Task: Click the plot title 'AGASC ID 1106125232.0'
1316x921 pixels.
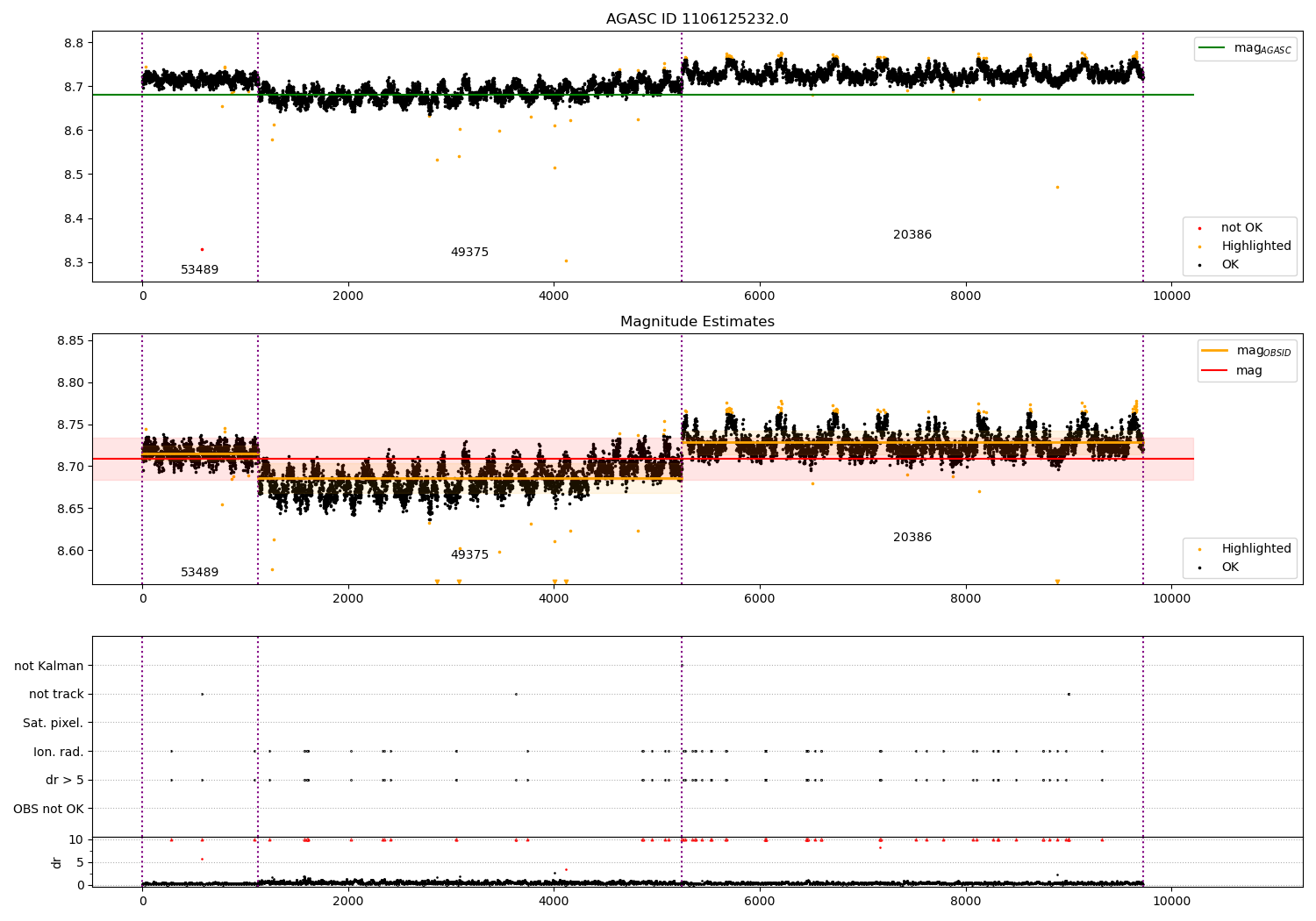Action: [697, 19]
